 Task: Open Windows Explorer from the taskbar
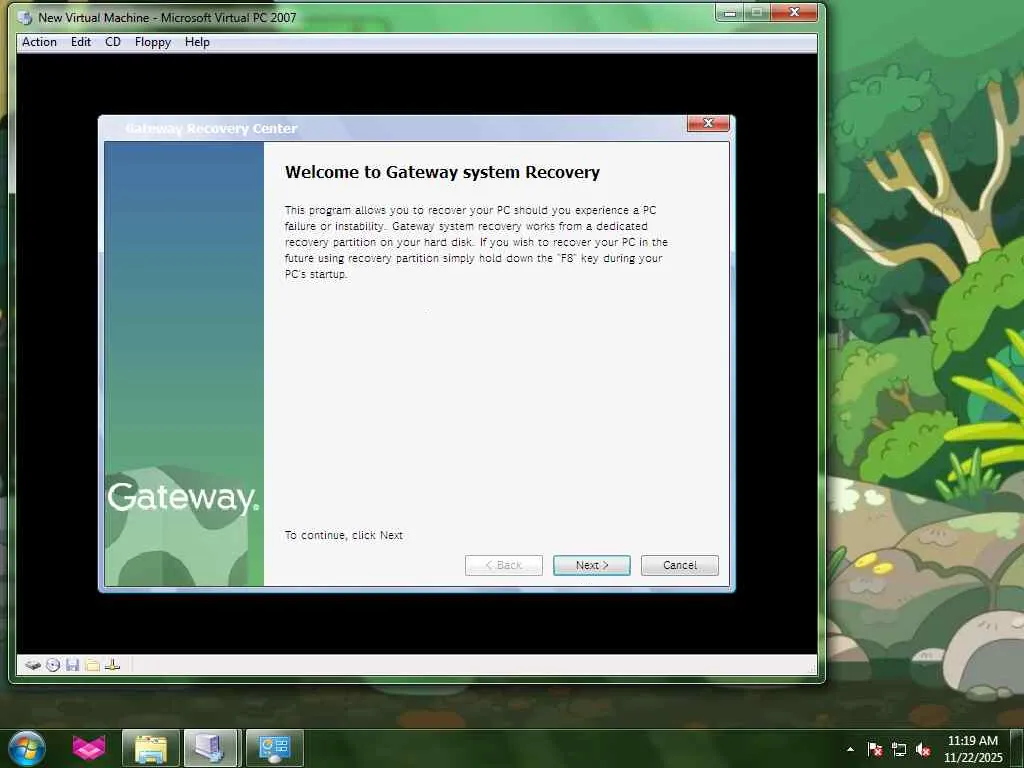(x=151, y=748)
